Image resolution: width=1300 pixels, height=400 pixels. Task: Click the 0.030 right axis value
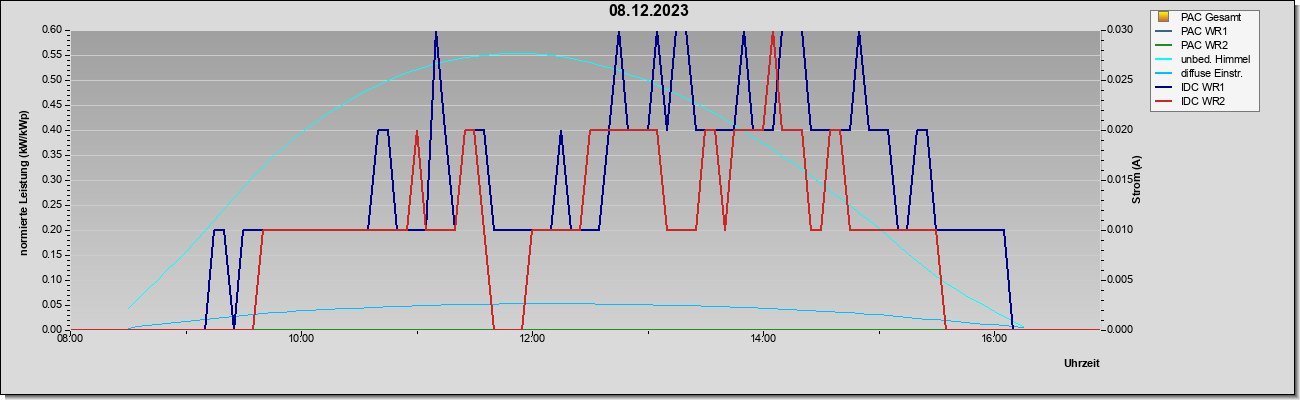coord(1120,30)
